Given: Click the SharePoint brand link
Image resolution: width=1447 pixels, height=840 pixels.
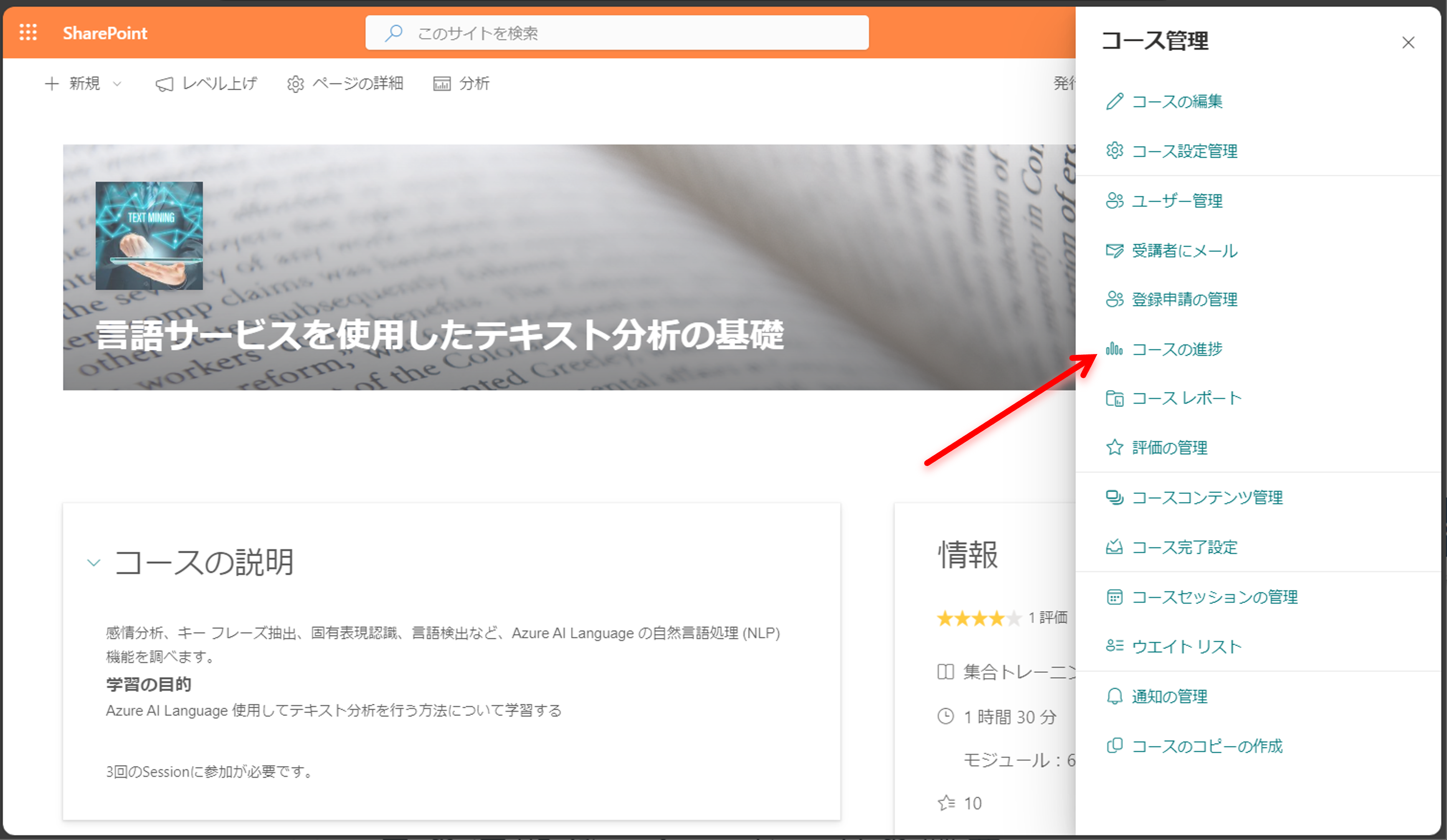Looking at the screenshot, I should point(105,33).
